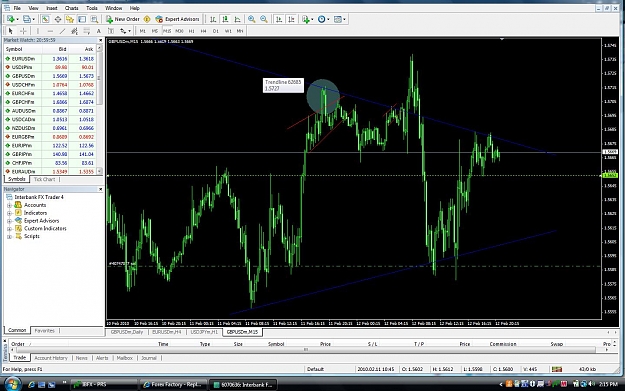Select the Text Label tool
625x391 pixels.
[x=111, y=31]
